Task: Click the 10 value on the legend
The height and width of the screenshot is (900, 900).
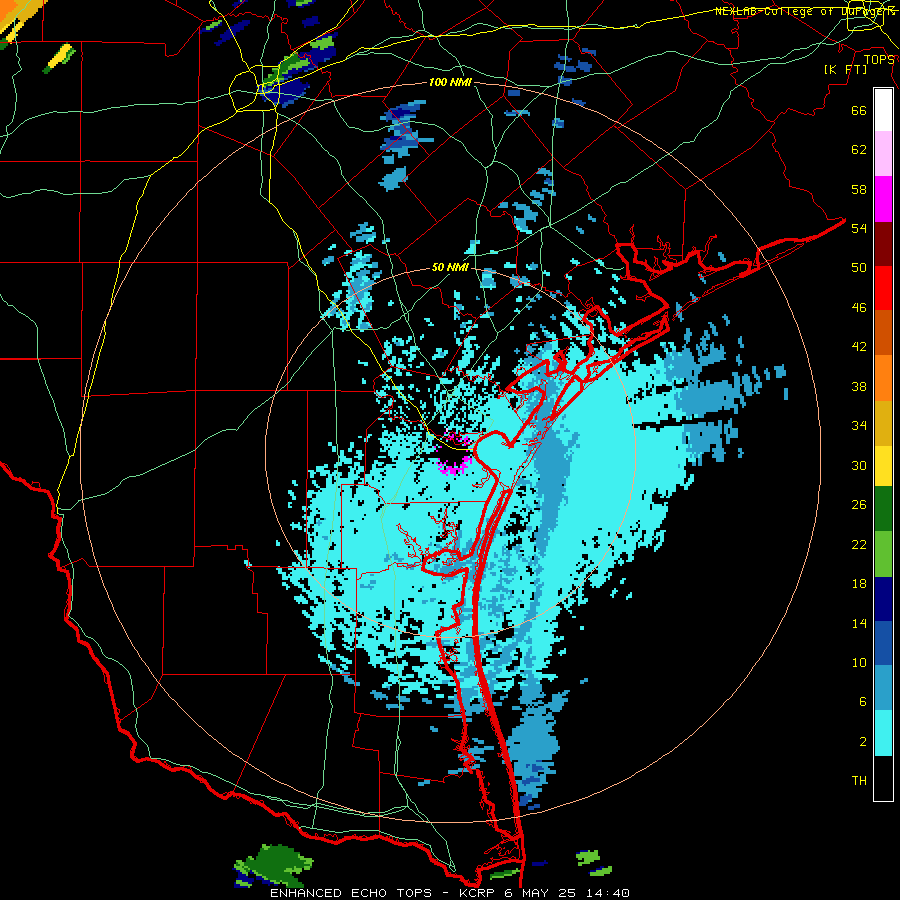Action: [859, 663]
